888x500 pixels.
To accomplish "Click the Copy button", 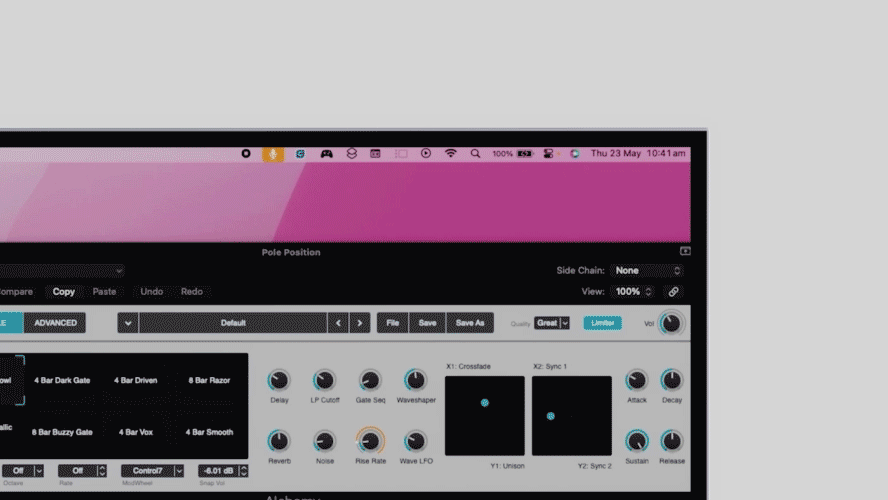I will click(x=64, y=292).
